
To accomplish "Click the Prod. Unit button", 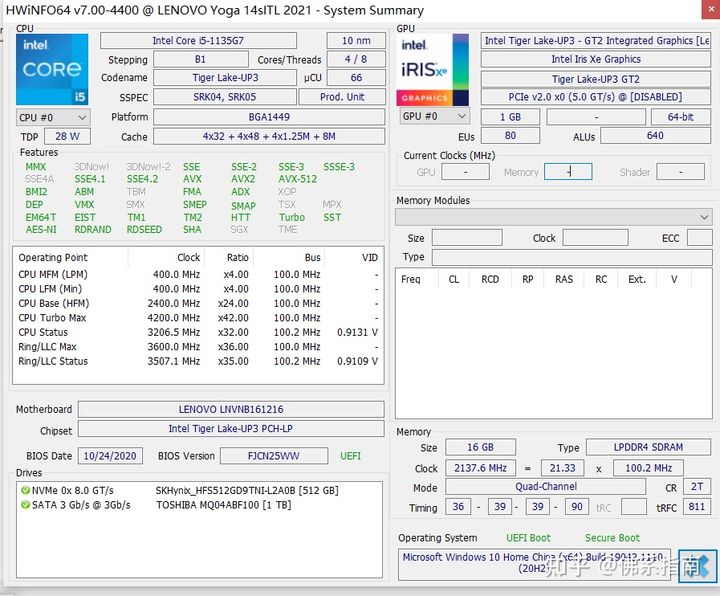I will pos(342,97).
